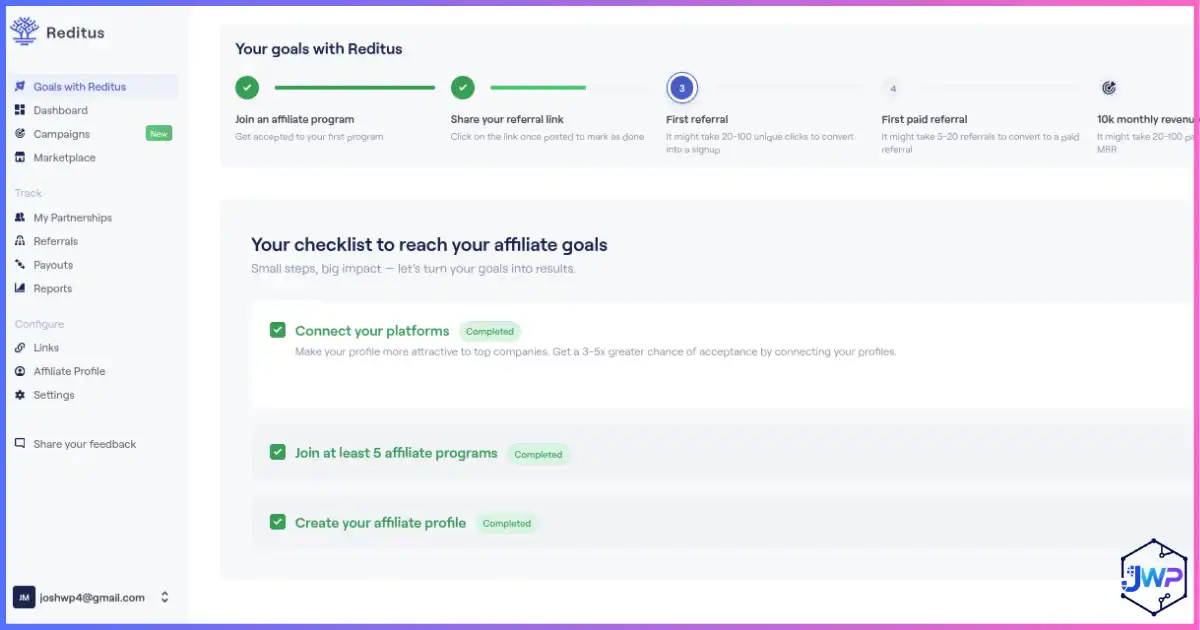Click the Reports bar chart icon
The height and width of the screenshot is (630, 1200).
(x=20, y=288)
